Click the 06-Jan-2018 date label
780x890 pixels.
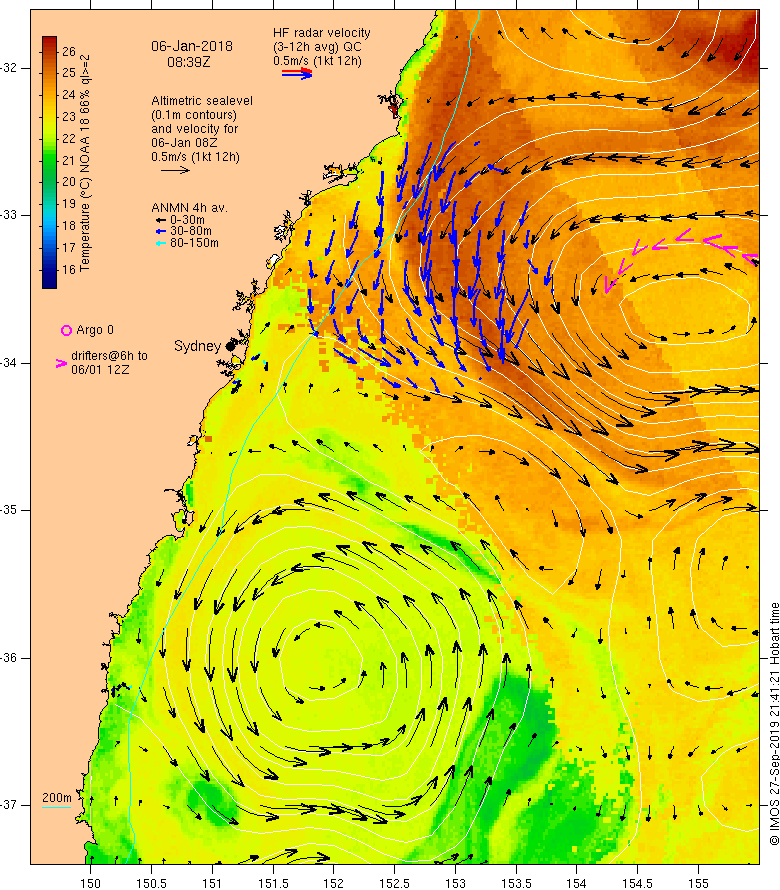pyautogui.click(x=192, y=47)
